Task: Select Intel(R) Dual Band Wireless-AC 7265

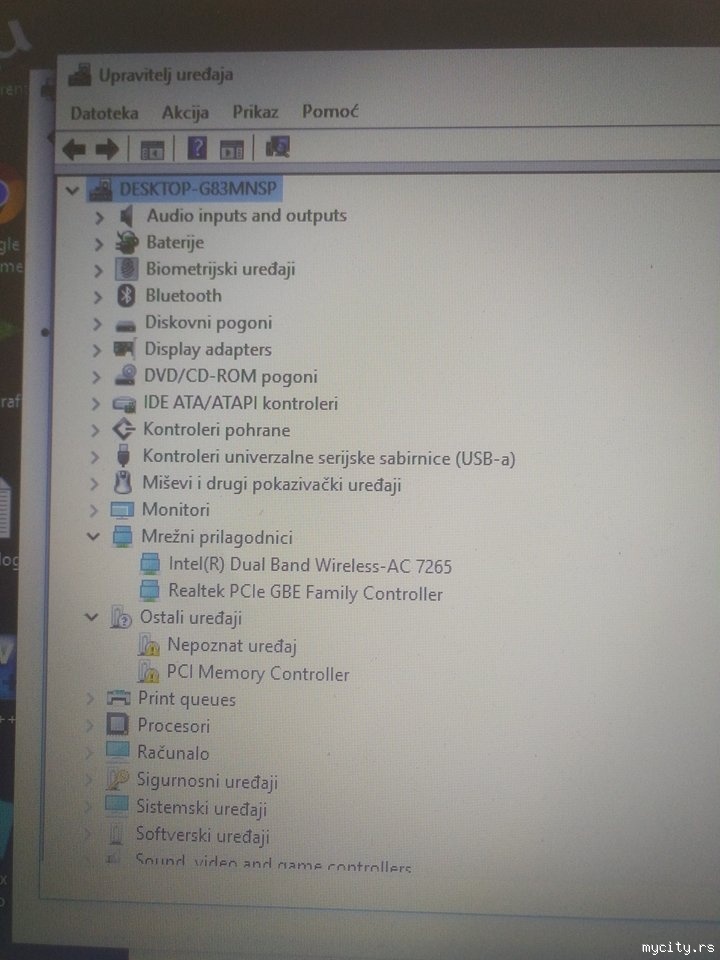Action: point(310,565)
